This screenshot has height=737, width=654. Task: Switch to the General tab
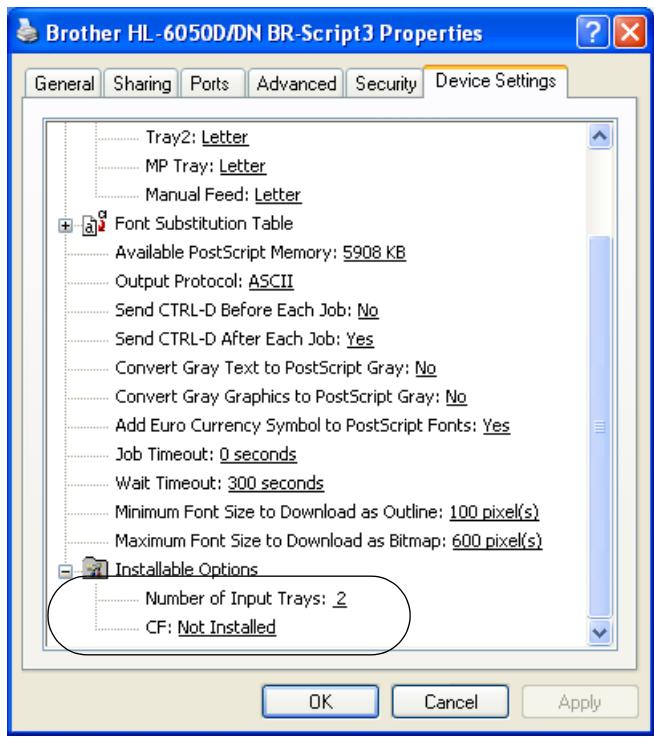pyautogui.click(x=64, y=84)
